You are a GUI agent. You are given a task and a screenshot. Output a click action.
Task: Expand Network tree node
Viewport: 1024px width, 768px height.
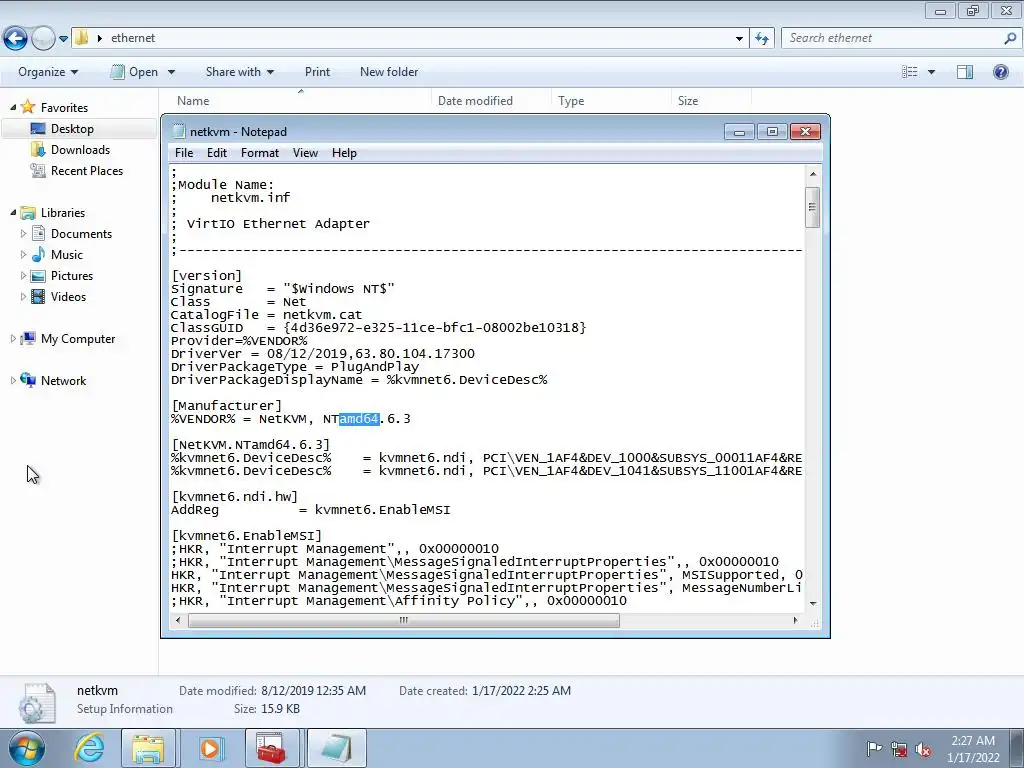click(13, 380)
